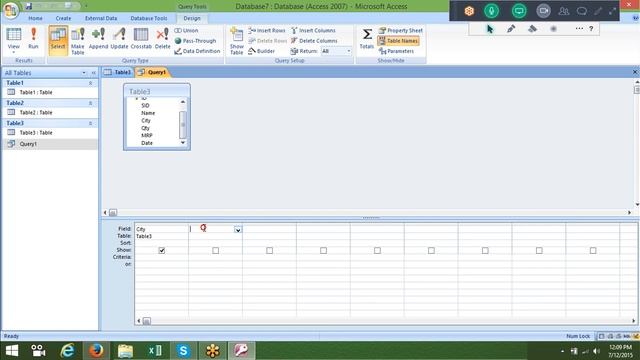Viewport: 640px width, 360px height.
Task: Select the Name field in Table3 list
Action: 148,113
